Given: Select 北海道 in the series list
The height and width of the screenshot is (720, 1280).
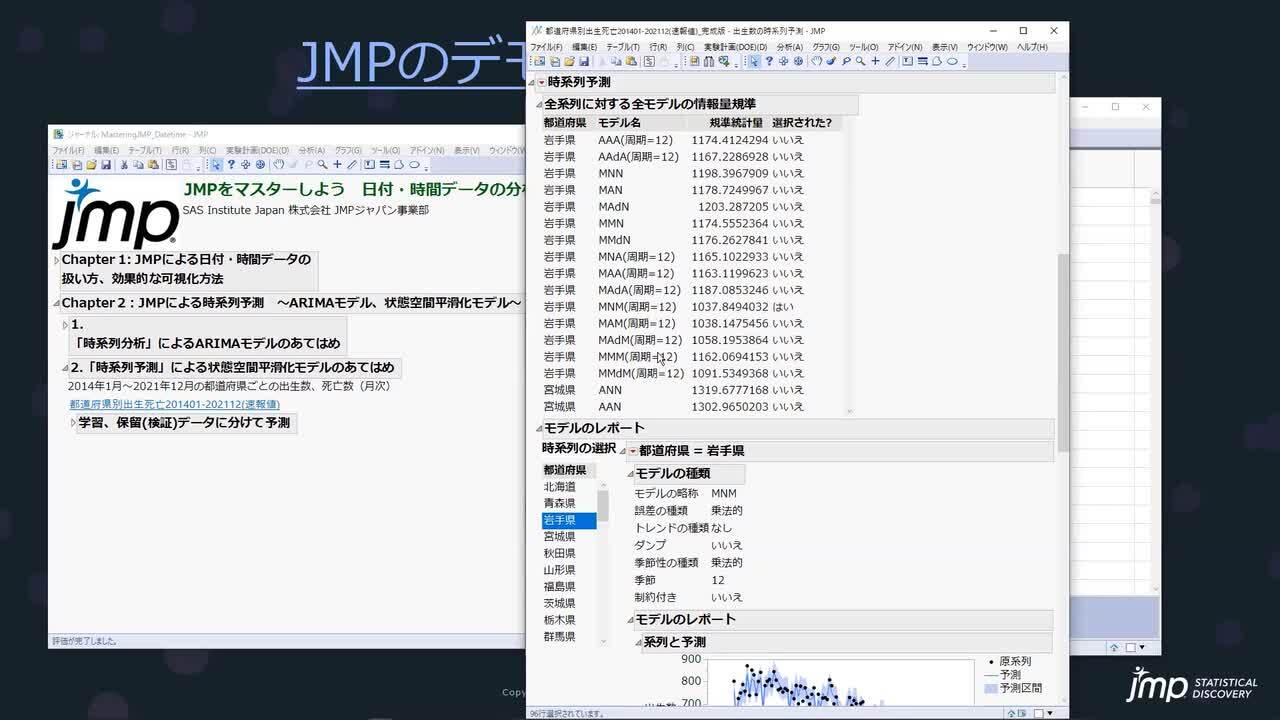Looking at the screenshot, I should click(x=560, y=487).
